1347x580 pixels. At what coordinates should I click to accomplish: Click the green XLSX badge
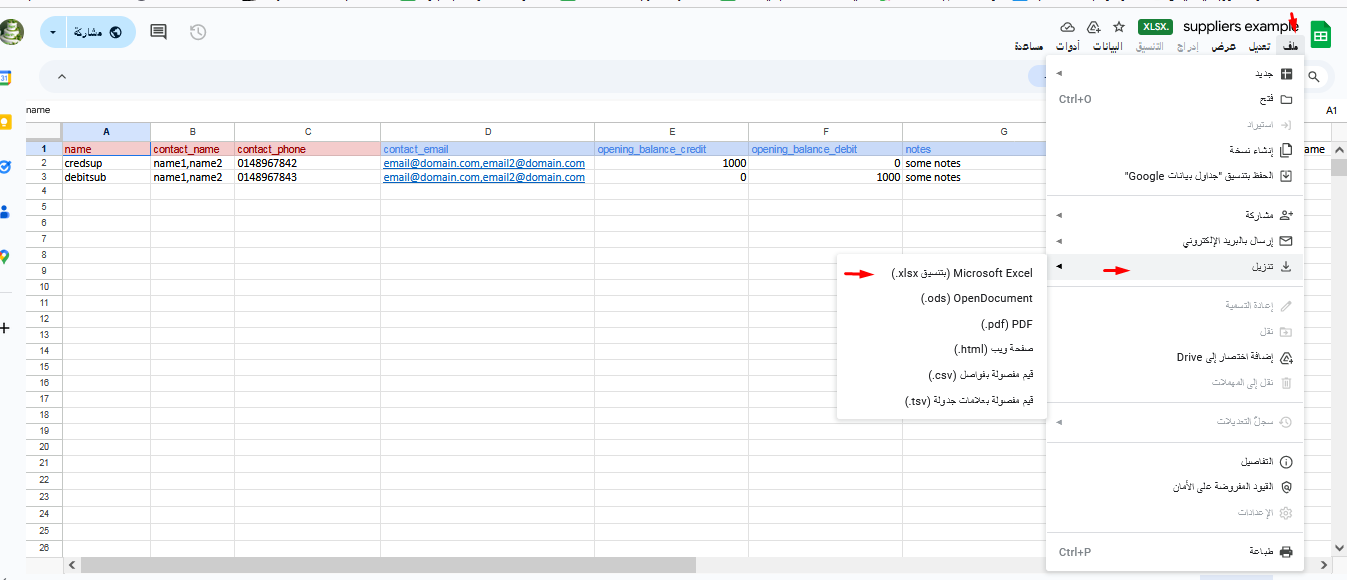coord(1154,27)
